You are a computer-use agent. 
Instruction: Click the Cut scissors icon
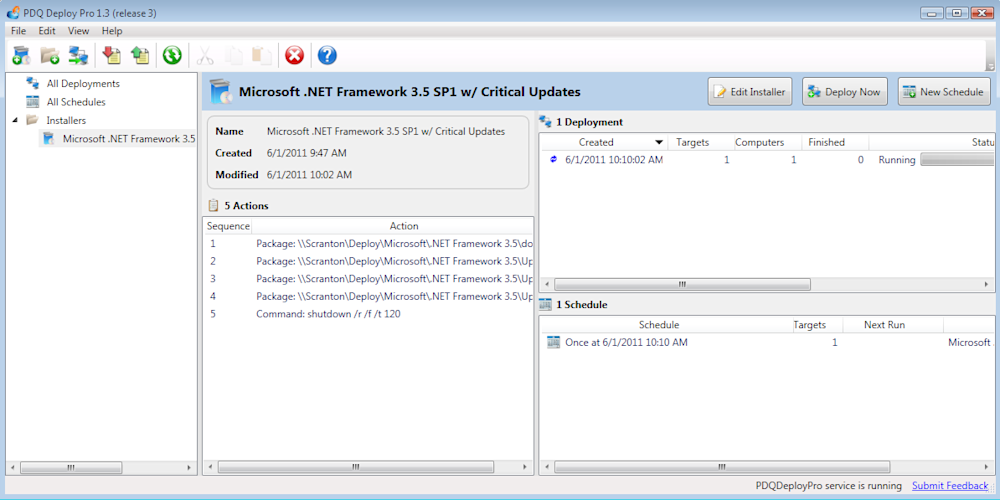click(x=205, y=55)
